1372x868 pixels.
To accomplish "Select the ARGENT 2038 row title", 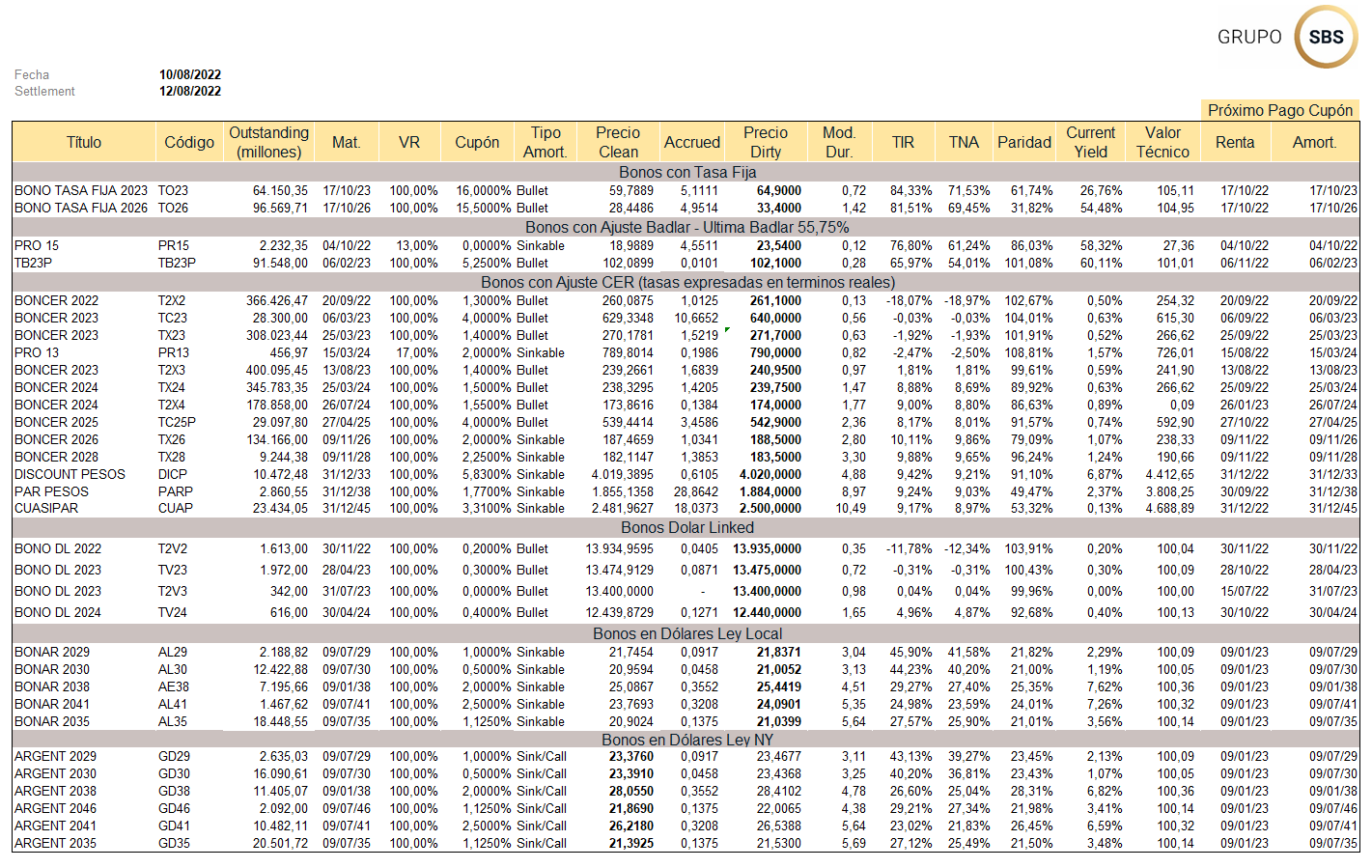I will point(55,791).
